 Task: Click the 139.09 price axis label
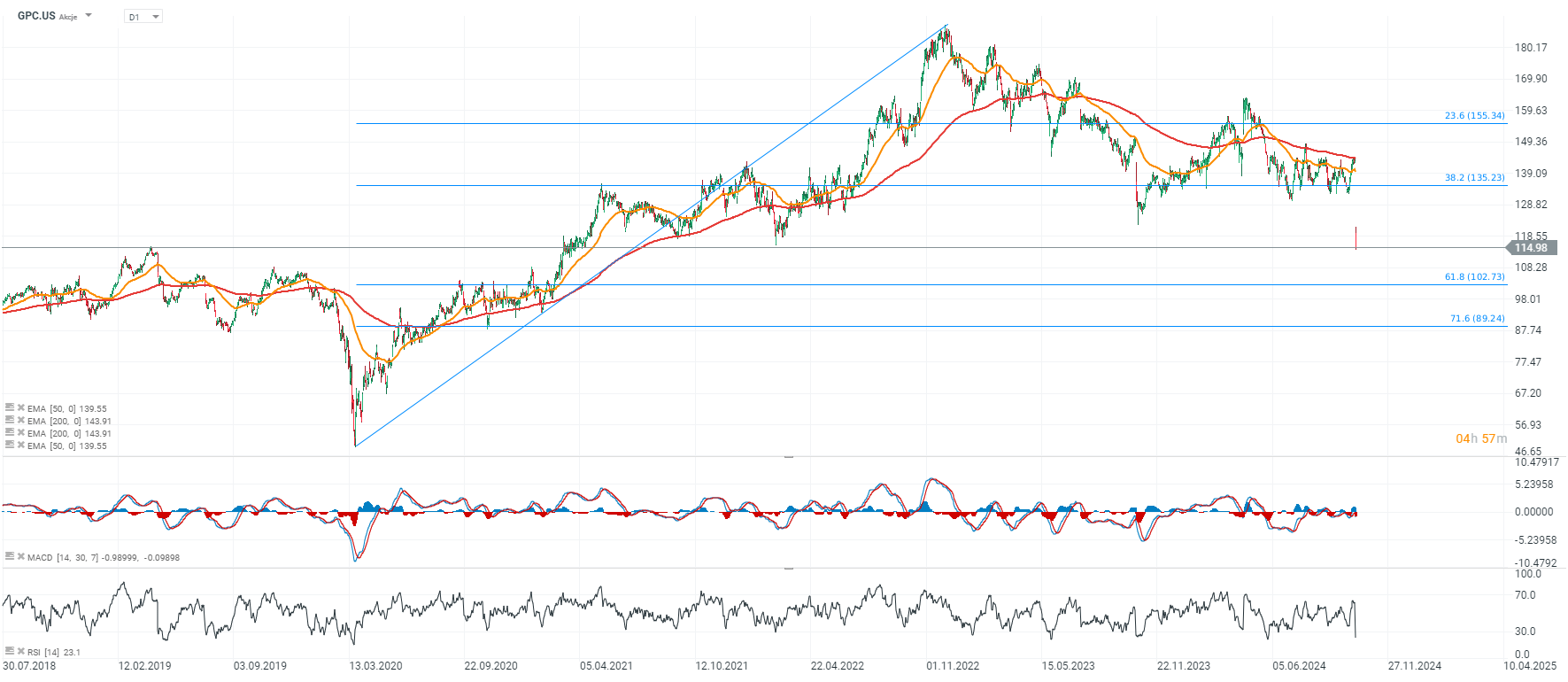pos(1531,174)
